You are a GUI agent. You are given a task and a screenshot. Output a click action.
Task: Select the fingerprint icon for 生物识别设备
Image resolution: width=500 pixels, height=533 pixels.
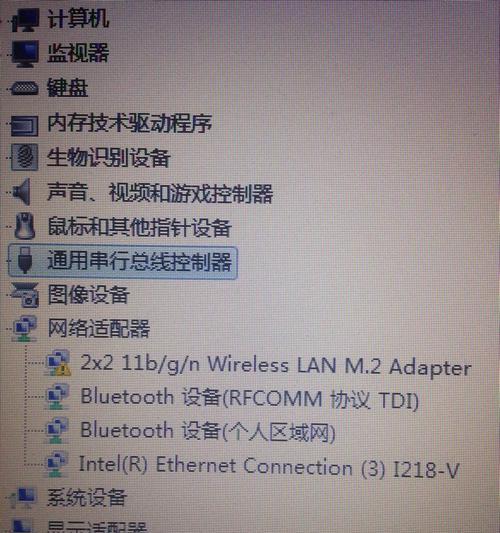click(x=24, y=157)
